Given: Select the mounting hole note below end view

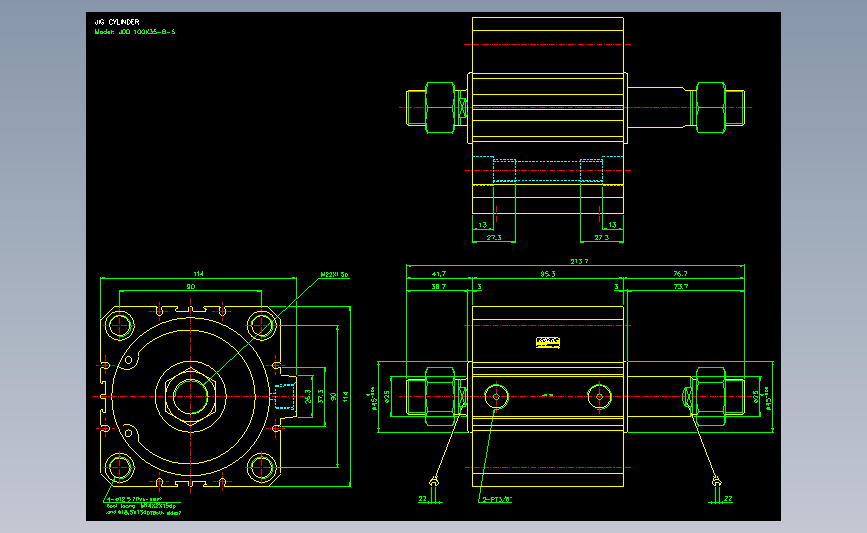Looking at the screenshot, I should click(x=143, y=506).
